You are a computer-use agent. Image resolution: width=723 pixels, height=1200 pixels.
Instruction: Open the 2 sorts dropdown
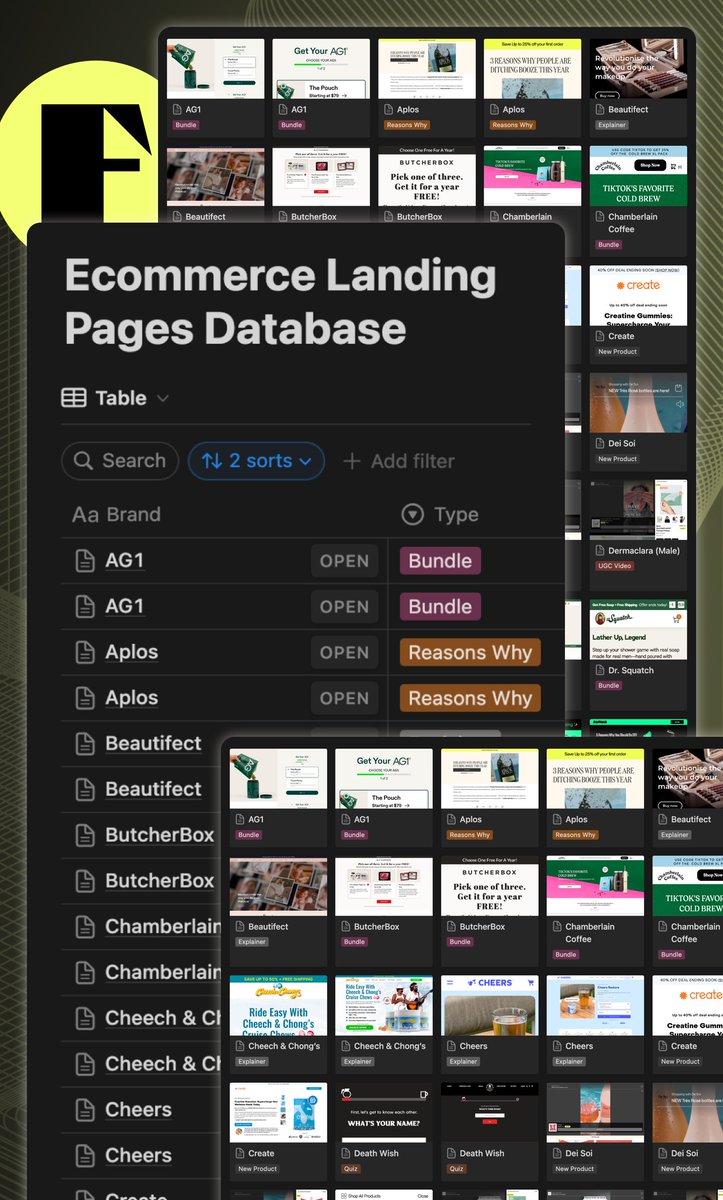pyautogui.click(x=256, y=461)
